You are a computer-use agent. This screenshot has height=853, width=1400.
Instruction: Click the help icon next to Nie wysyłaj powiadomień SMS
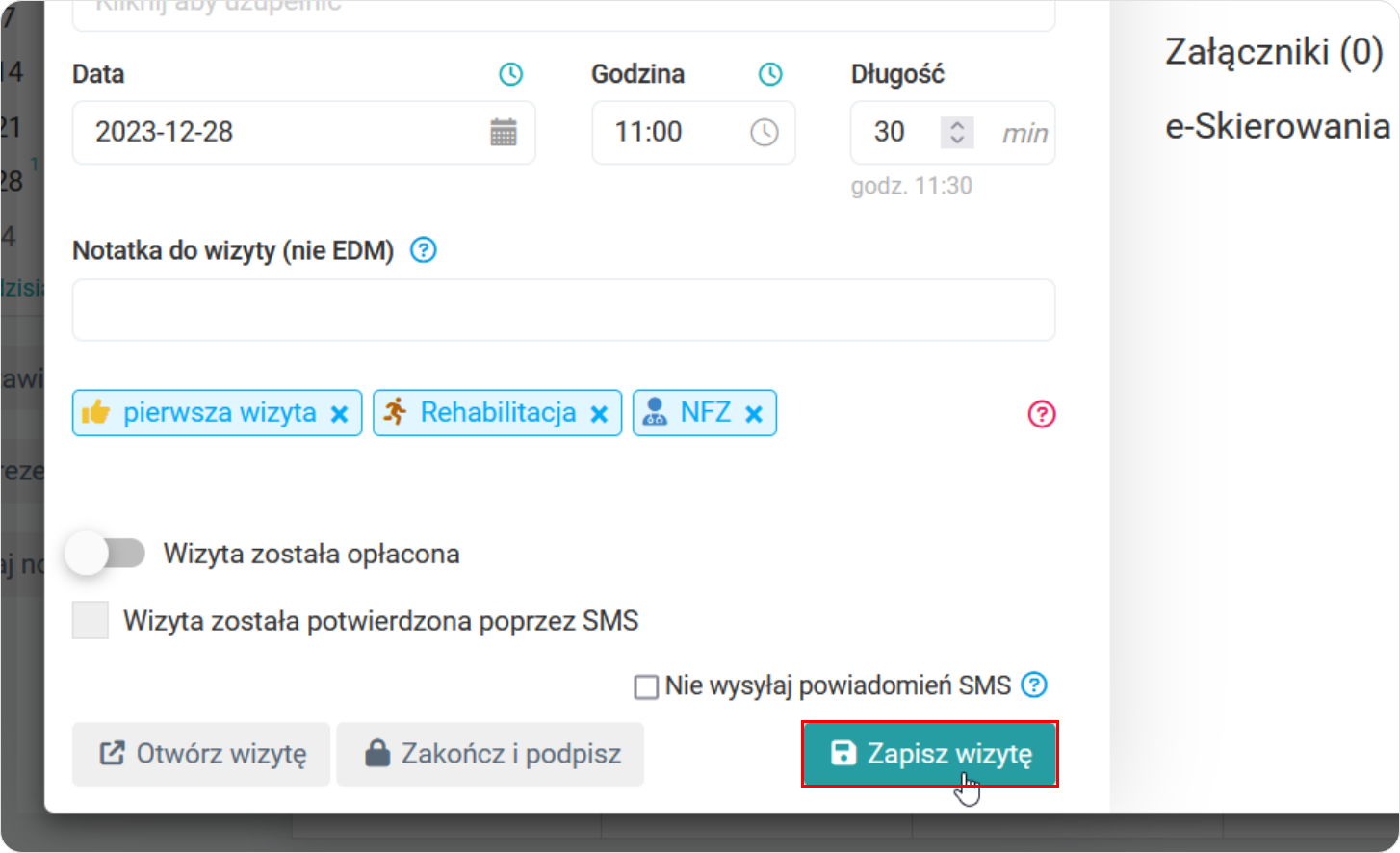pyautogui.click(x=1035, y=685)
